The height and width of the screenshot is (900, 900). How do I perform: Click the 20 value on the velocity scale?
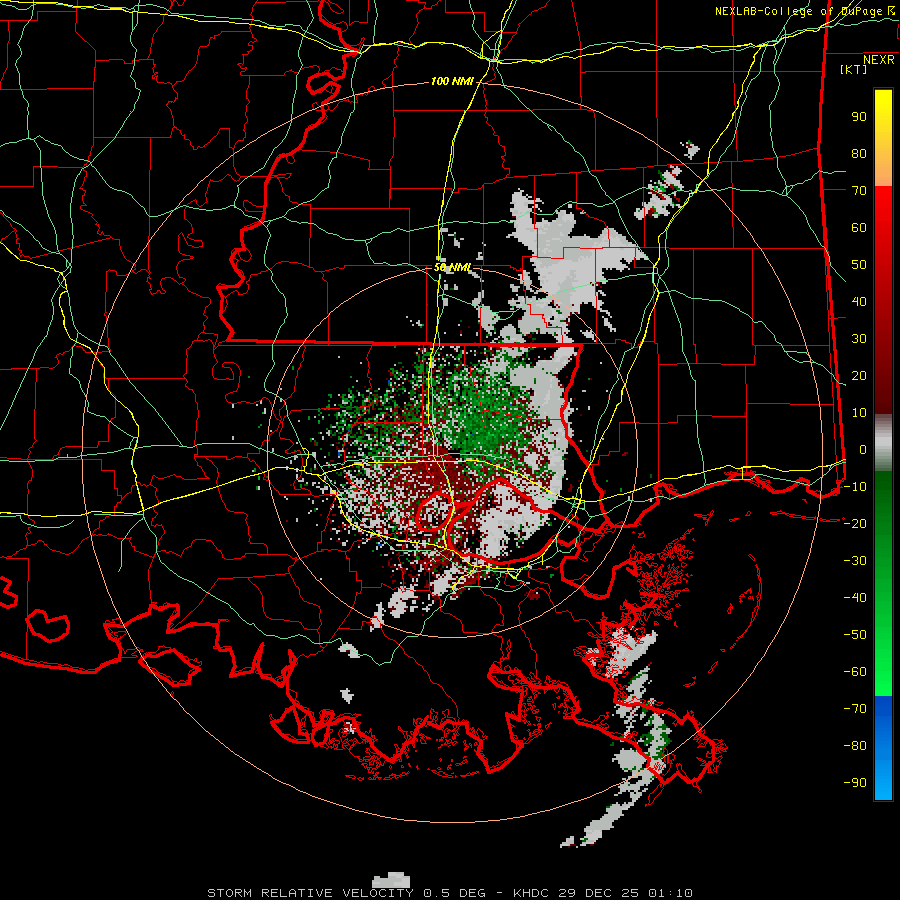(859, 375)
